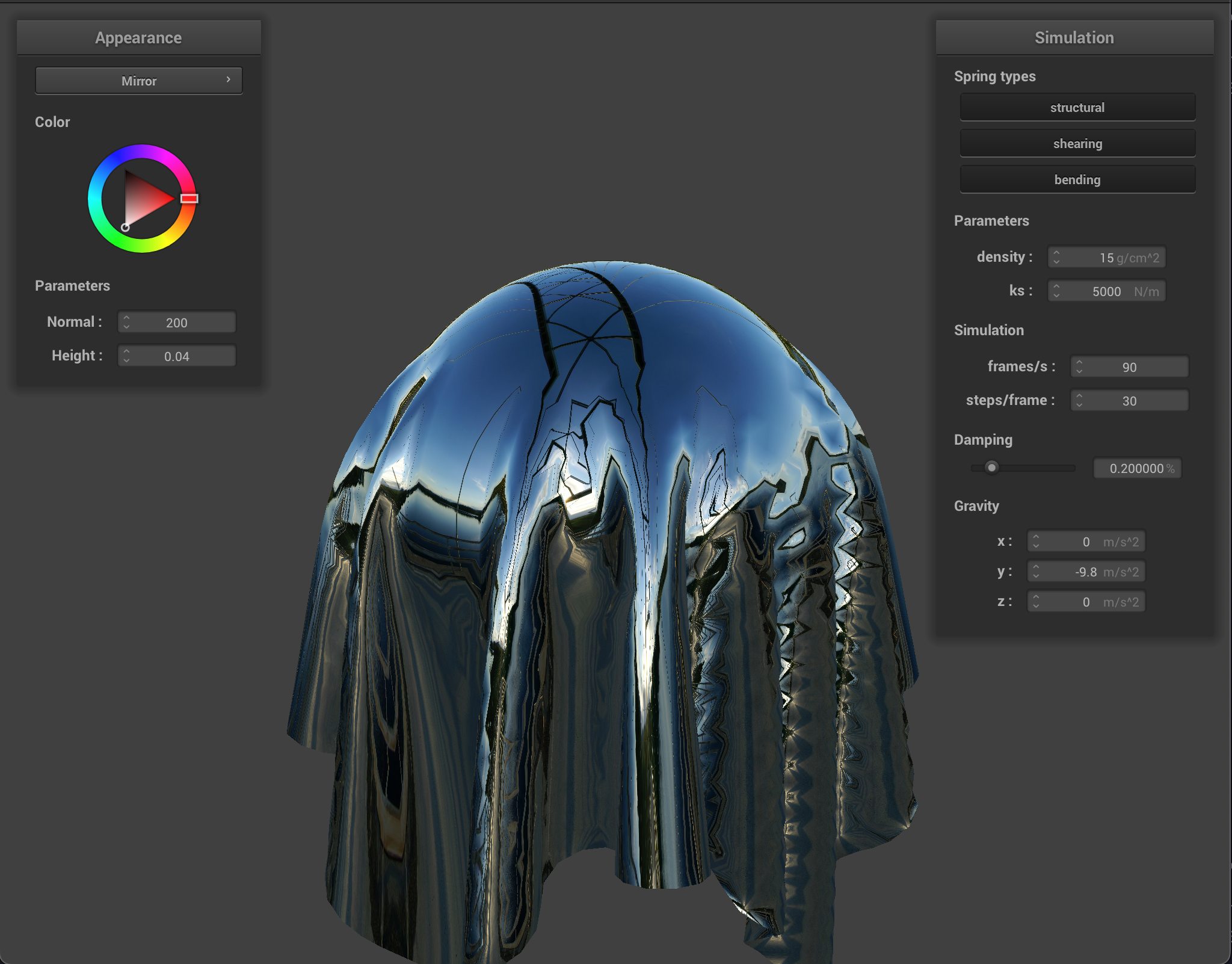Click the Damping percentage value box

click(x=1136, y=468)
